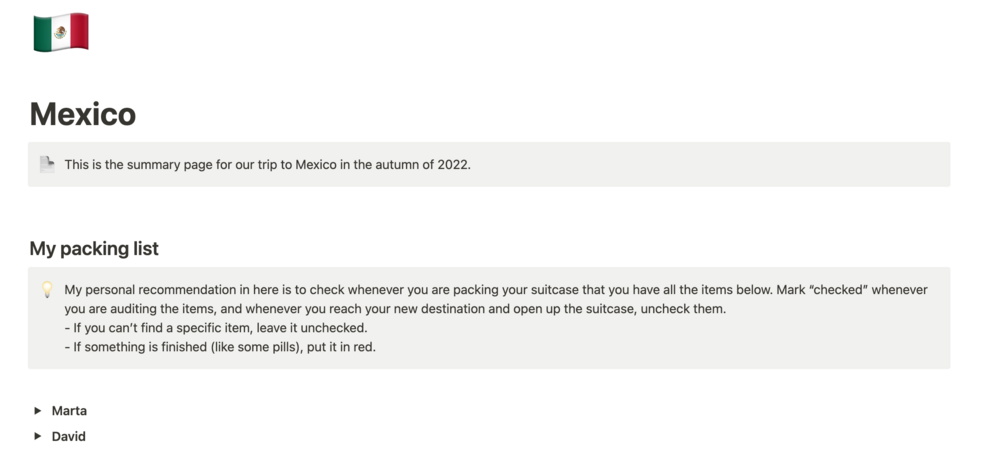Click the line about finished pills
The width and height of the screenshot is (1005, 464).
(x=220, y=347)
